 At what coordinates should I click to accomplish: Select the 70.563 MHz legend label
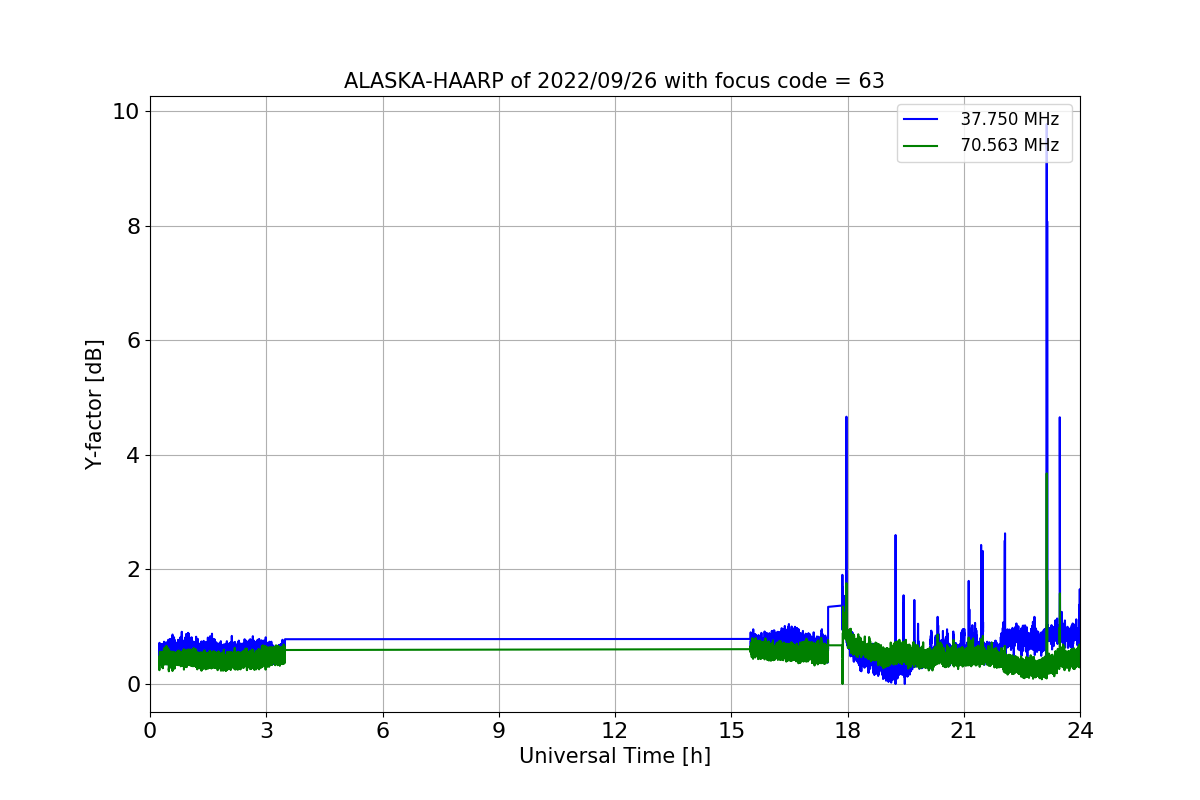[1009, 145]
